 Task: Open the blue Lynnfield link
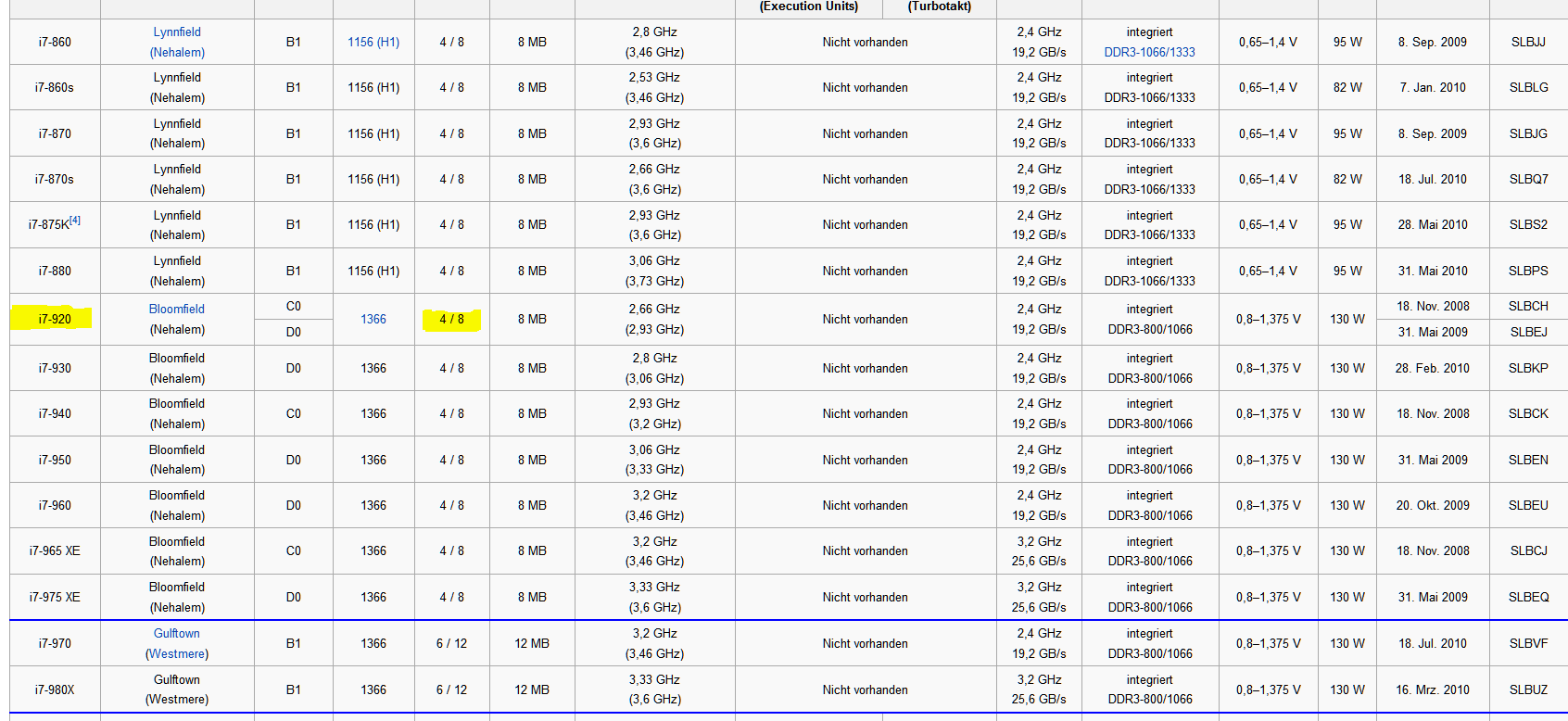pyautogui.click(x=177, y=32)
